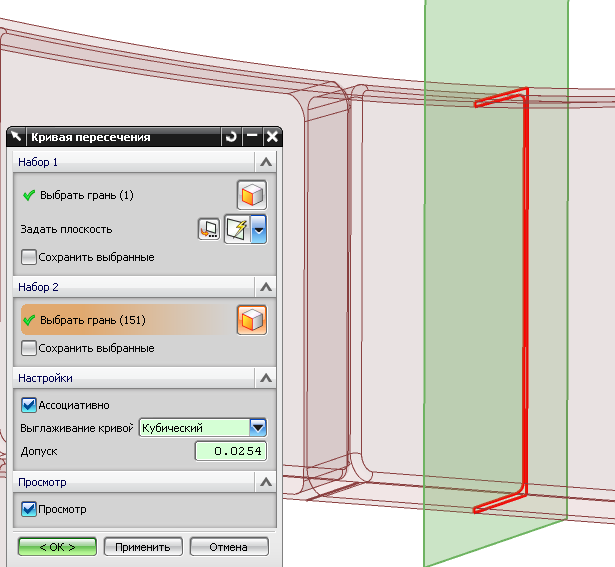Click the dialog arrow icon in the title bar
Screen dimensions: 615x567
pos(16,137)
